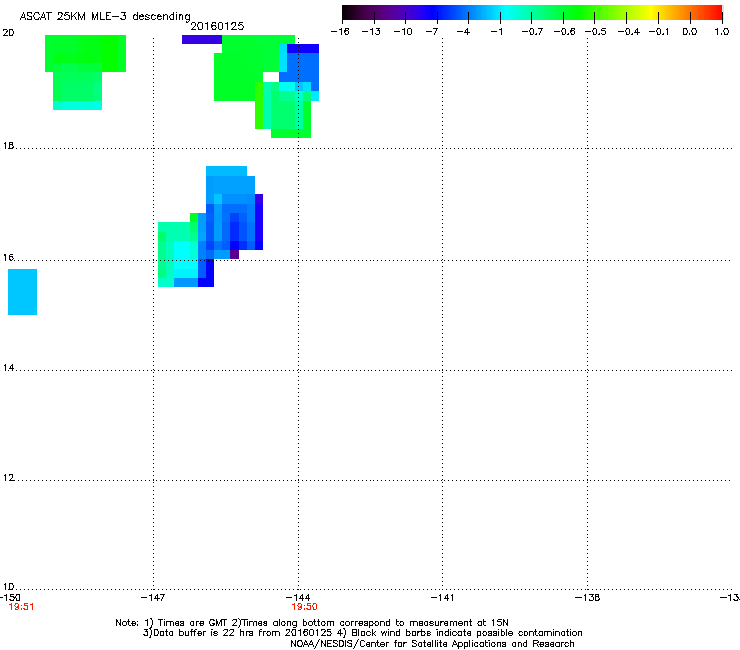Image resolution: width=740 pixels, height=650 pixels.
Task: Click the date label 20160125
Action: 217,26
